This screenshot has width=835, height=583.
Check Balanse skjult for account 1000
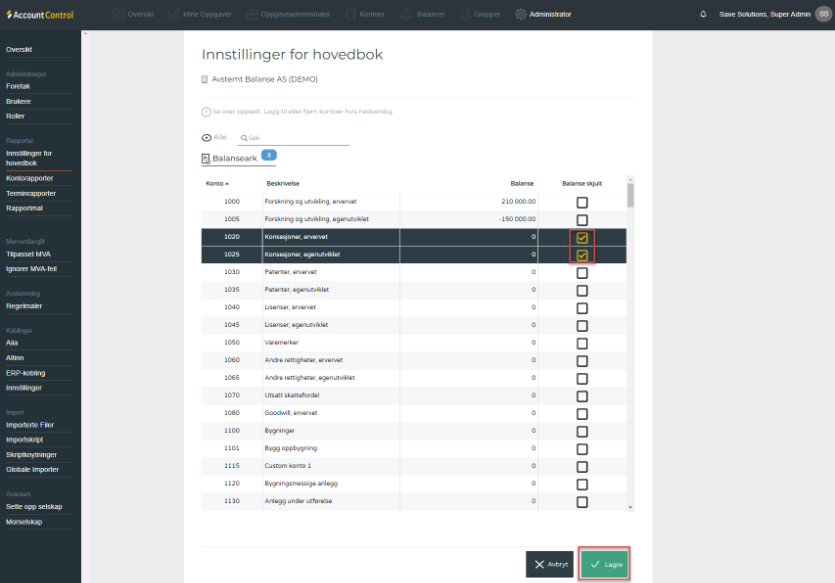pyautogui.click(x=582, y=202)
